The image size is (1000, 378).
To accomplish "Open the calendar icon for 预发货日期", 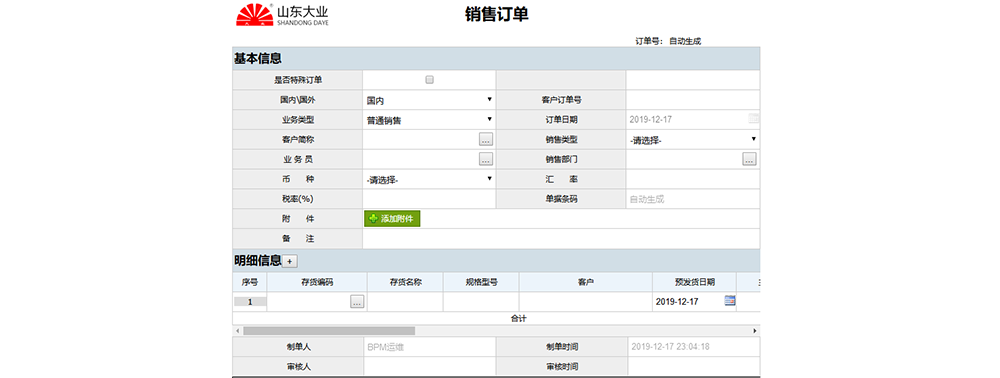I will pos(730,301).
